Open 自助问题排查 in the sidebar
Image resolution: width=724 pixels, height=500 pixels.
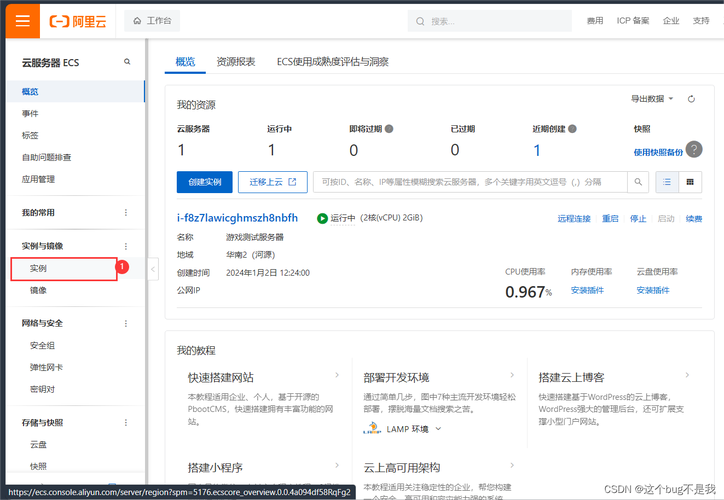(46, 157)
